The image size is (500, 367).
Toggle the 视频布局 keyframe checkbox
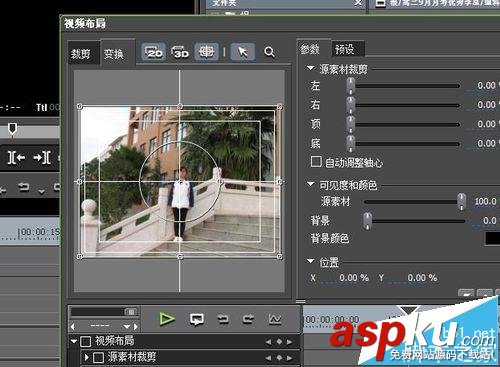point(86,341)
